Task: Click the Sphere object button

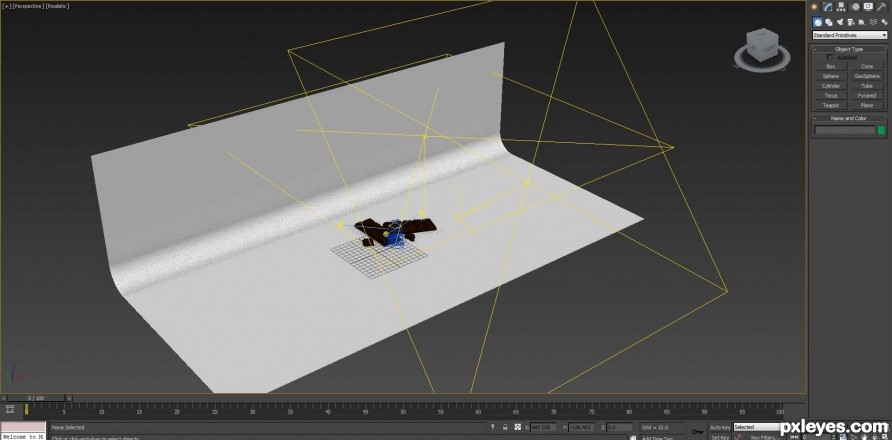Action: pos(831,76)
